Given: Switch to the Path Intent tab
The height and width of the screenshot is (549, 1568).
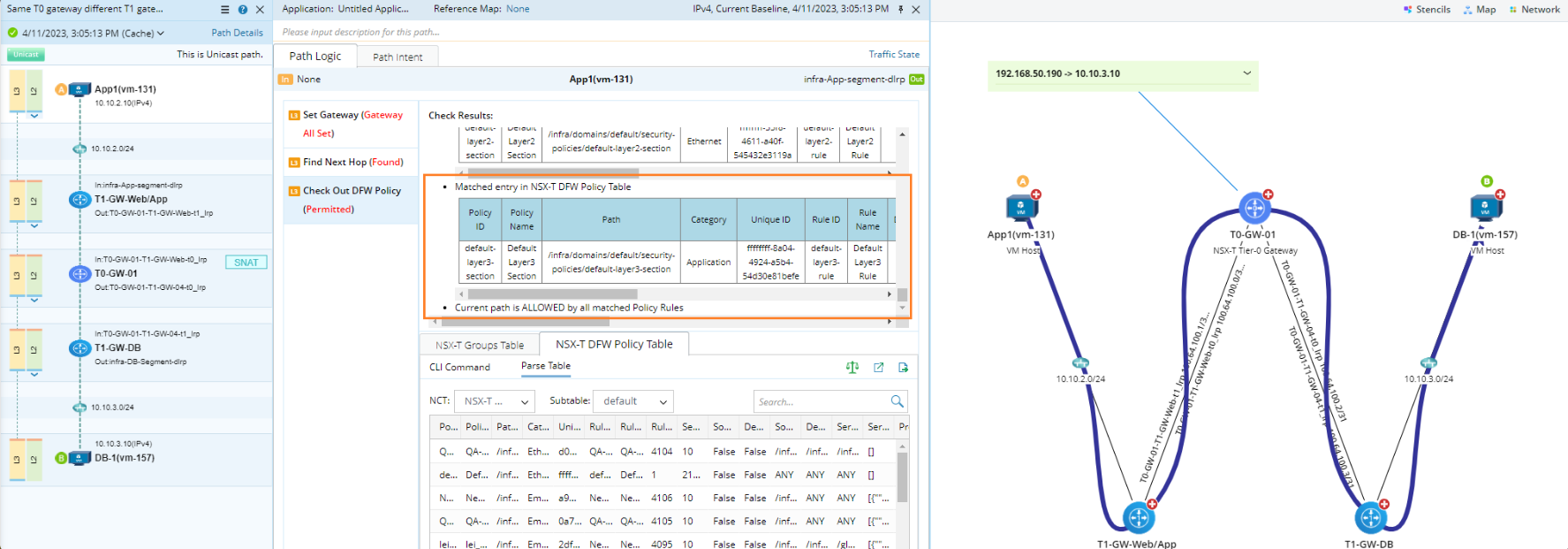Looking at the screenshot, I should point(398,57).
